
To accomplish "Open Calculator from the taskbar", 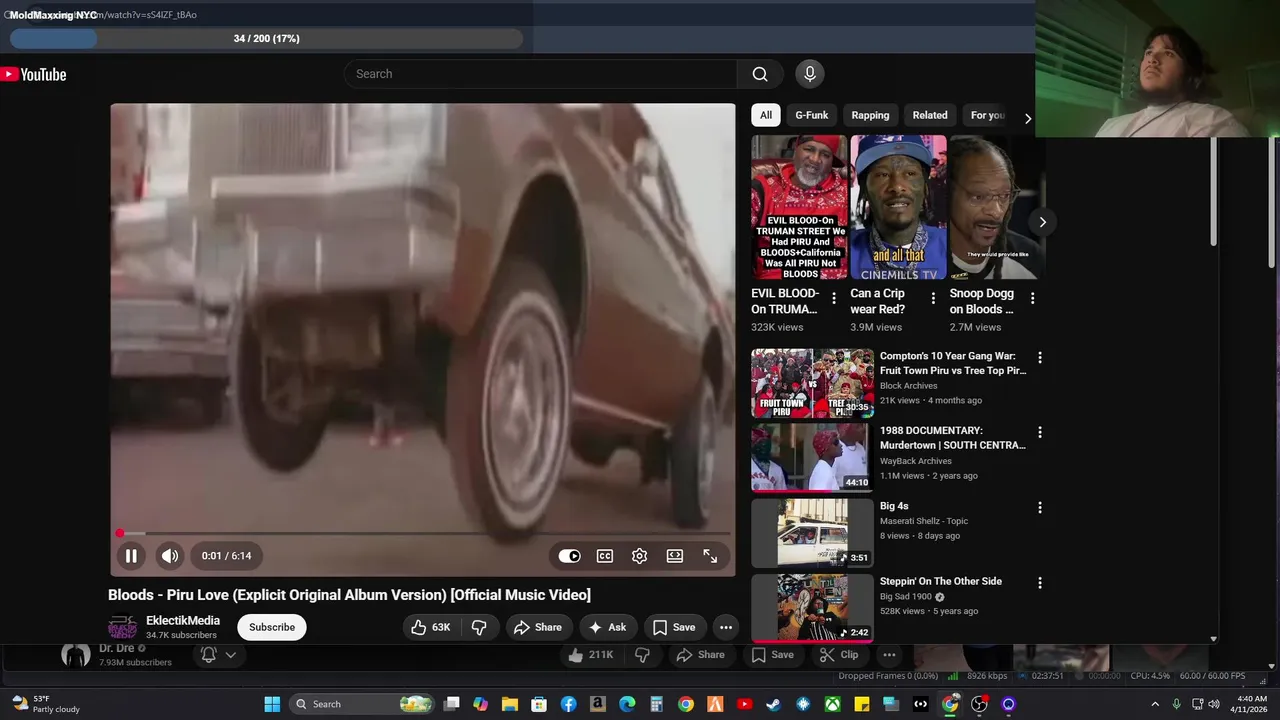I will click(656, 704).
